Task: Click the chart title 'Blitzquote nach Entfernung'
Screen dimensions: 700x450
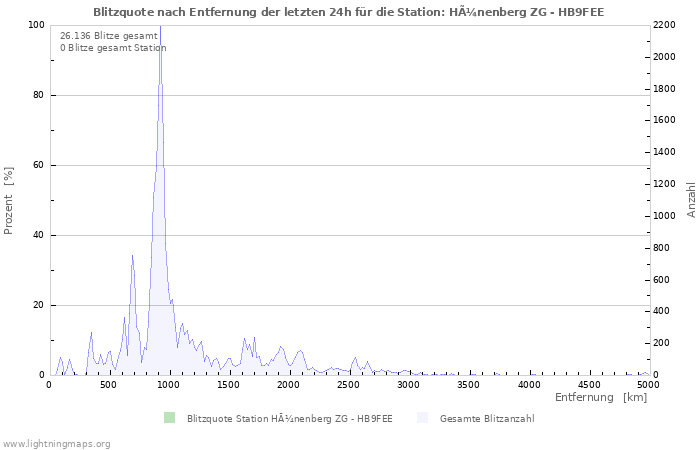Action: click(348, 12)
